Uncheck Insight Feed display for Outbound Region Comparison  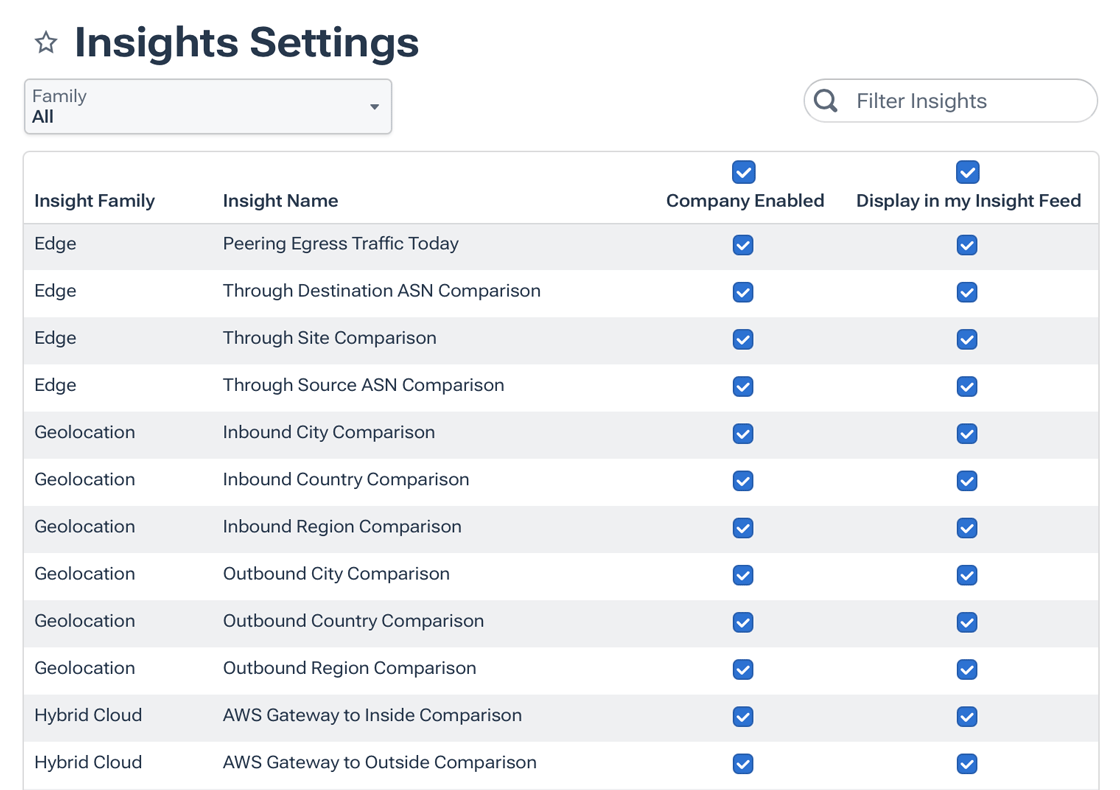pos(967,669)
